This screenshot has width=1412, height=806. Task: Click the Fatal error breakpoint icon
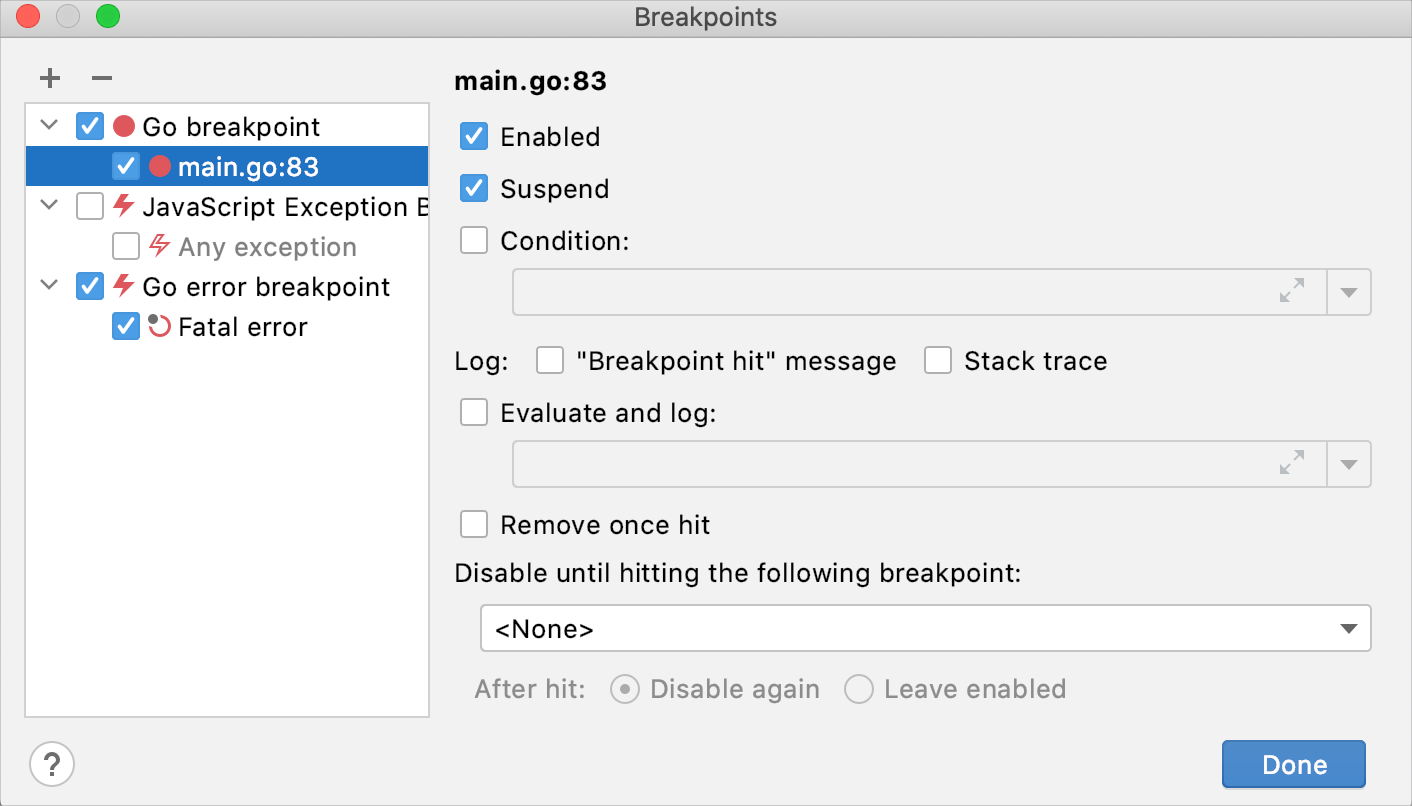[158, 326]
